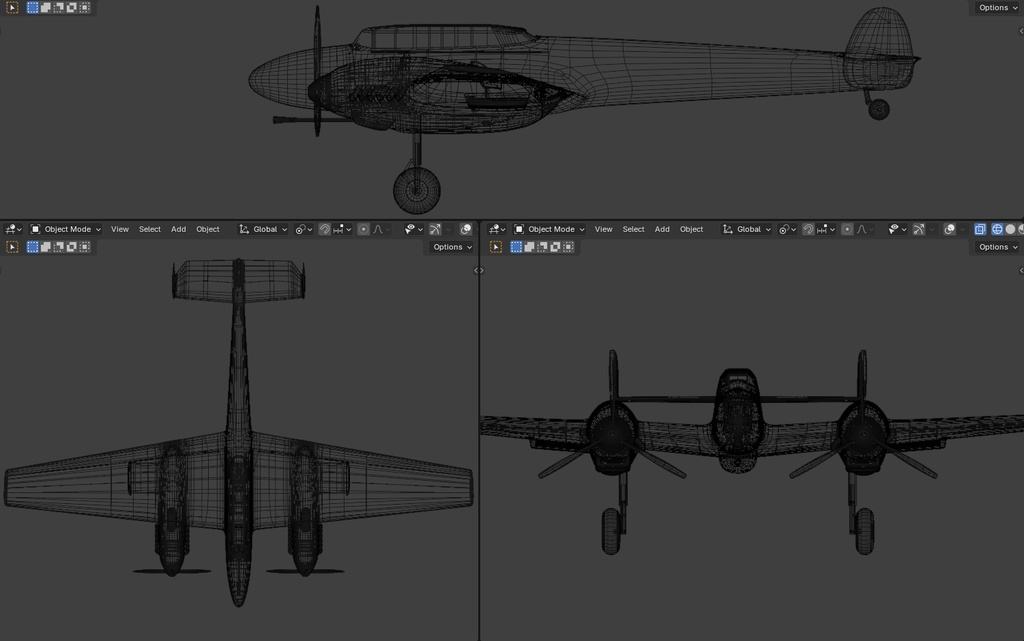Open the editor type menu in the front-view viewport header
This screenshot has height=641, width=1024.
(x=497, y=229)
